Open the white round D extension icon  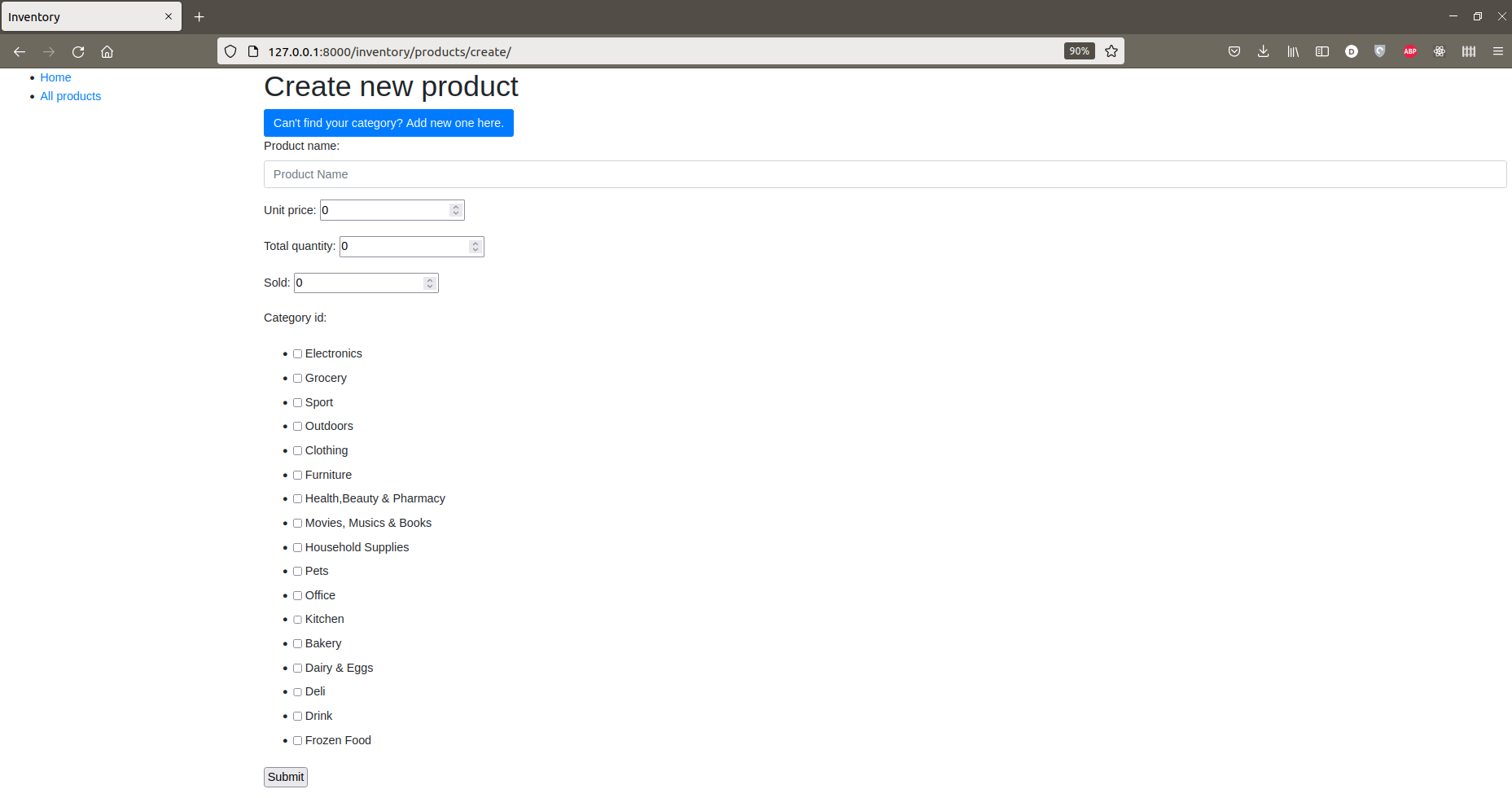coord(1352,51)
